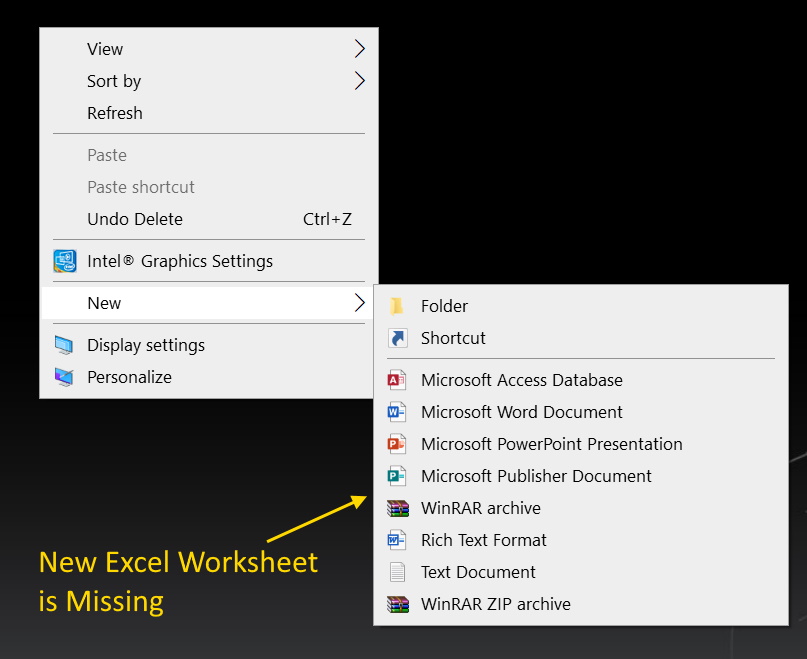Choose Personalize from the context menu
Viewport: 807px width, 659px height.
pos(209,377)
